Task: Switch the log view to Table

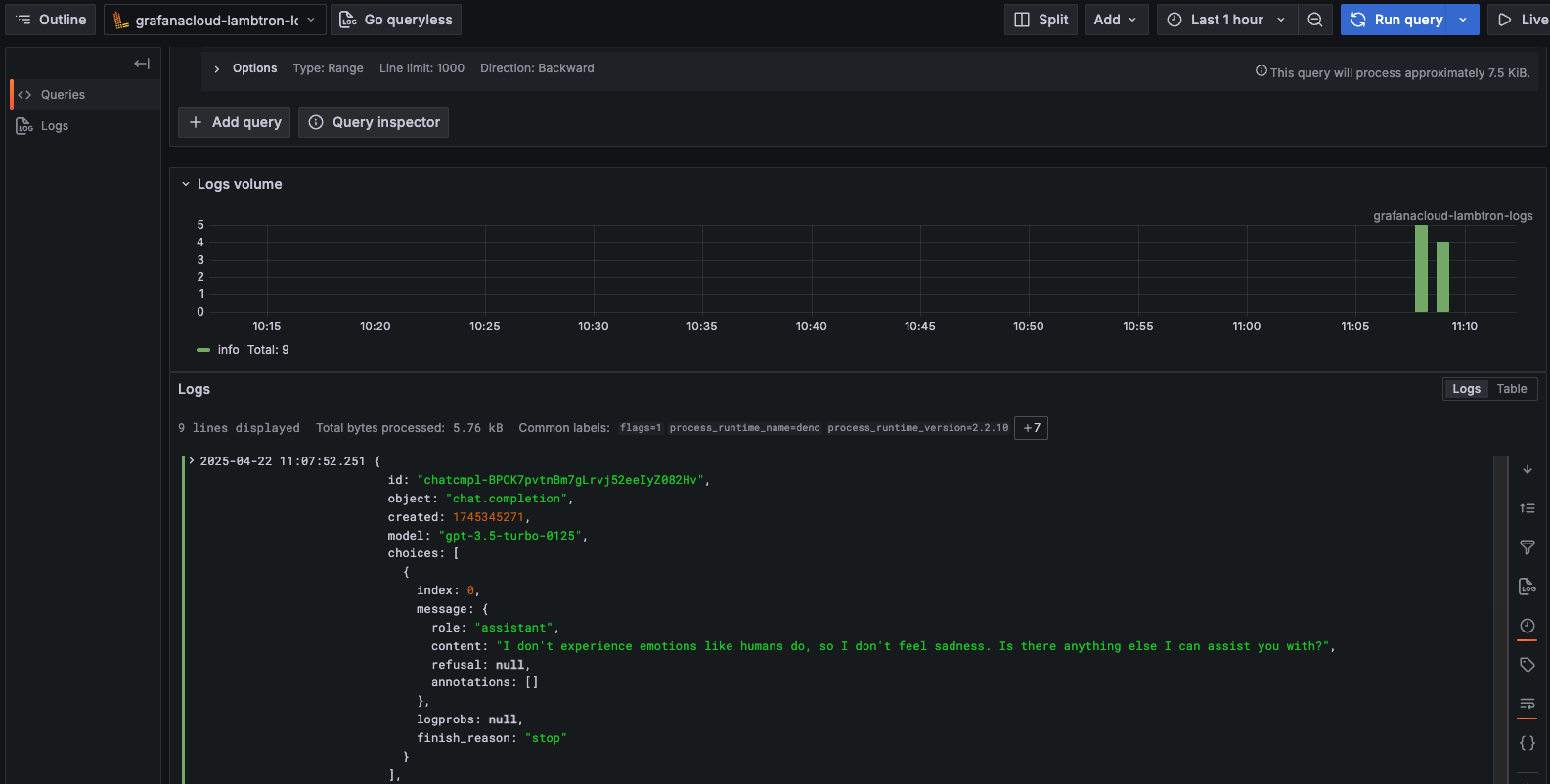Action: (x=1511, y=389)
